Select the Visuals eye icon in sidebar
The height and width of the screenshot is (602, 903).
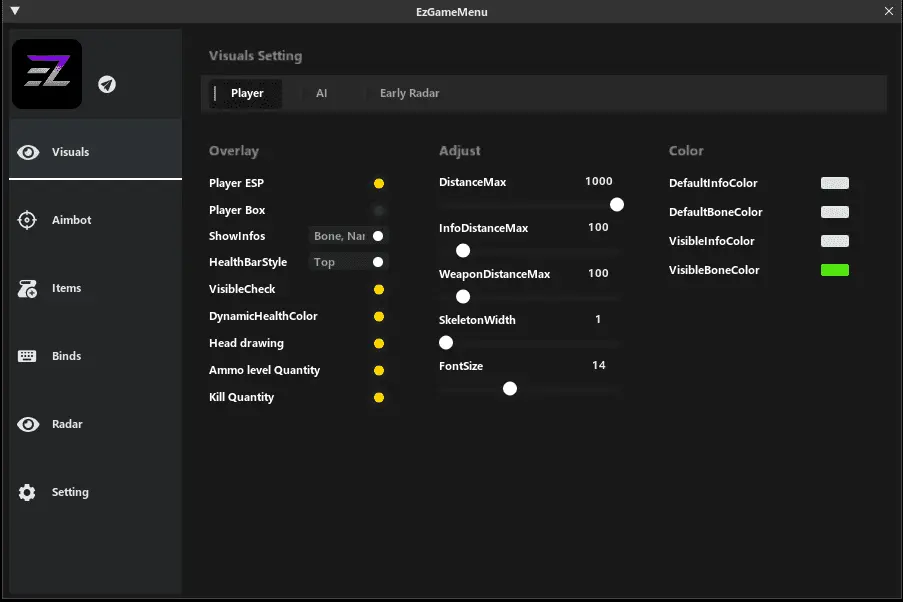tap(28, 152)
